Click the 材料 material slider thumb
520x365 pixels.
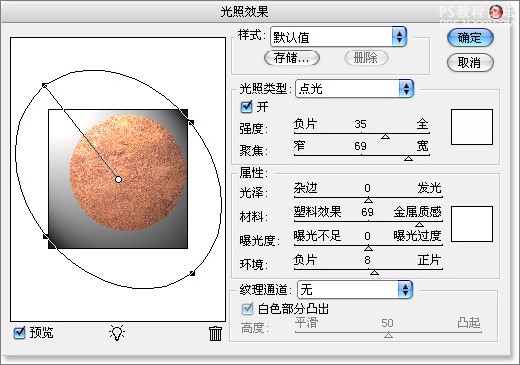point(419,224)
